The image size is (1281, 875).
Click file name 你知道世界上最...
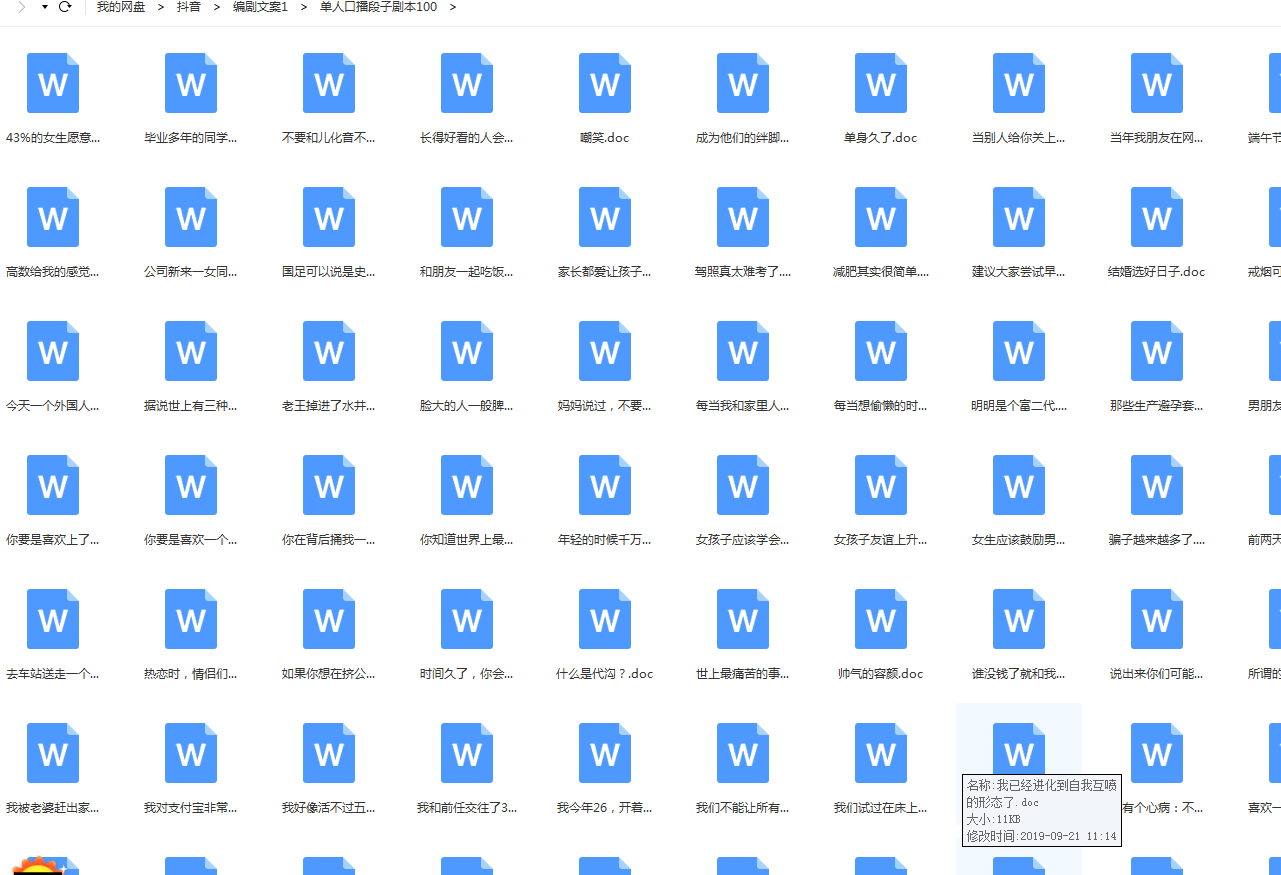click(467, 540)
